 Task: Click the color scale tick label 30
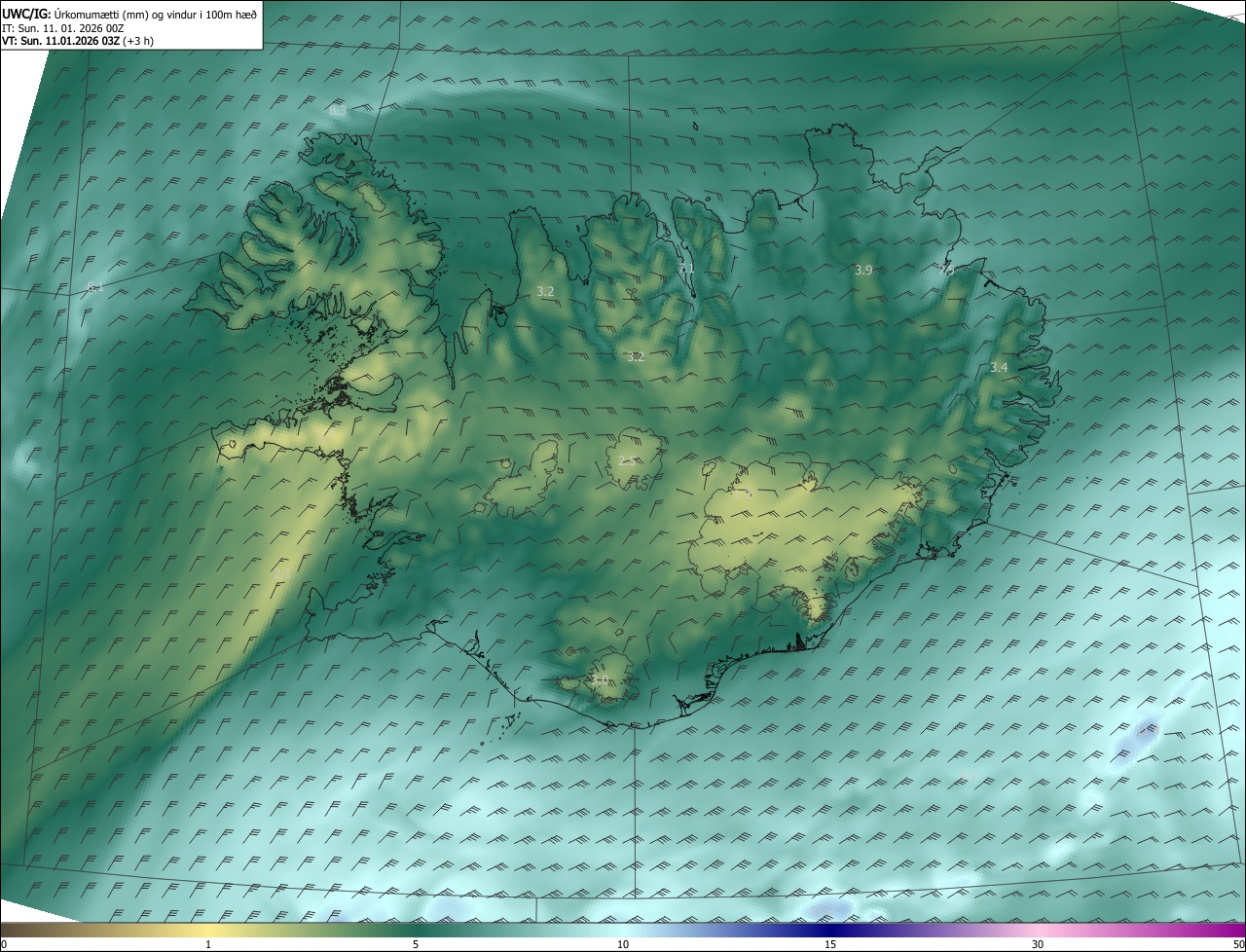[1038, 944]
